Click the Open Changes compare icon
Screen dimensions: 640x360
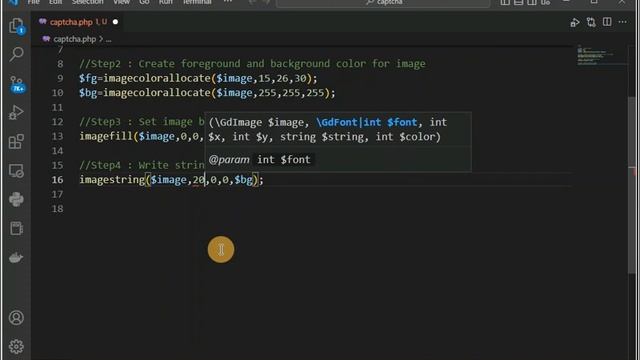(591, 22)
